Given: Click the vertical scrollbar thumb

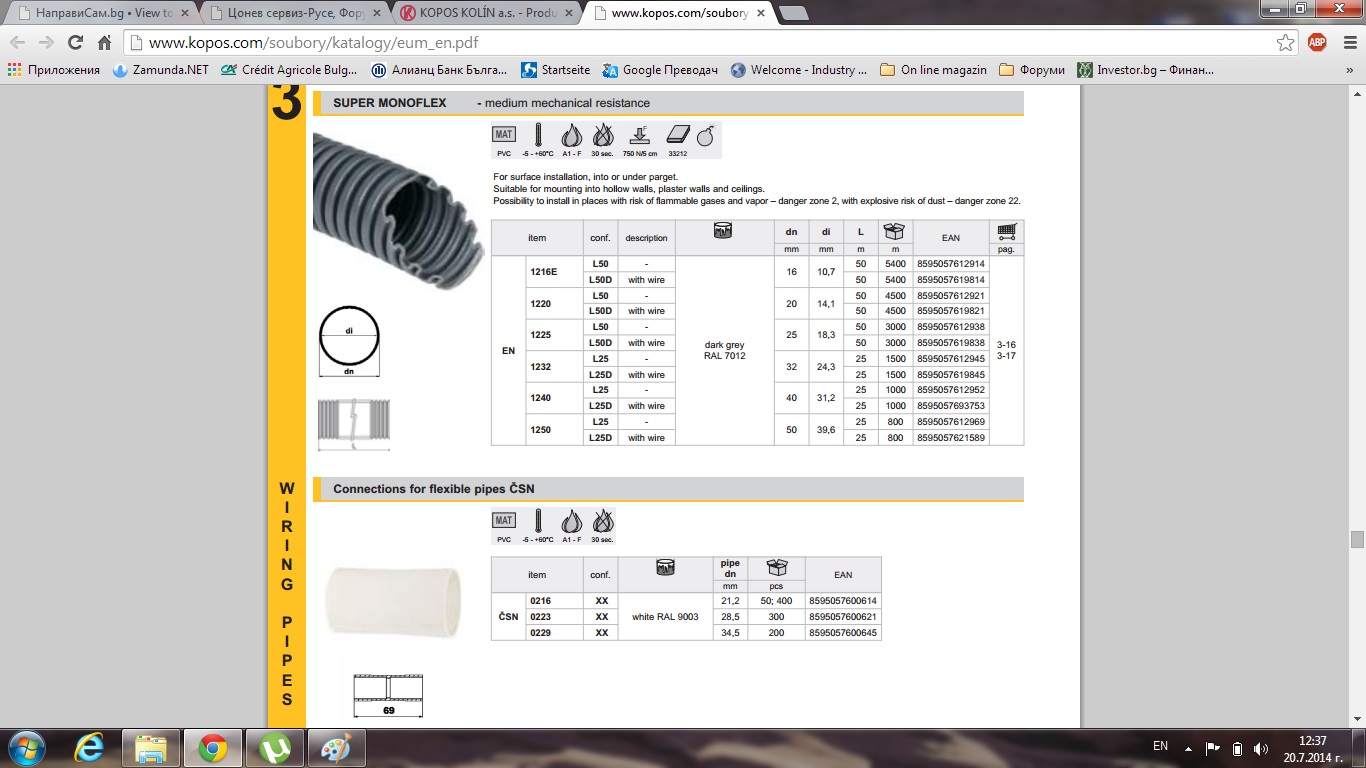Looking at the screenshot, I should (1357, 539).
